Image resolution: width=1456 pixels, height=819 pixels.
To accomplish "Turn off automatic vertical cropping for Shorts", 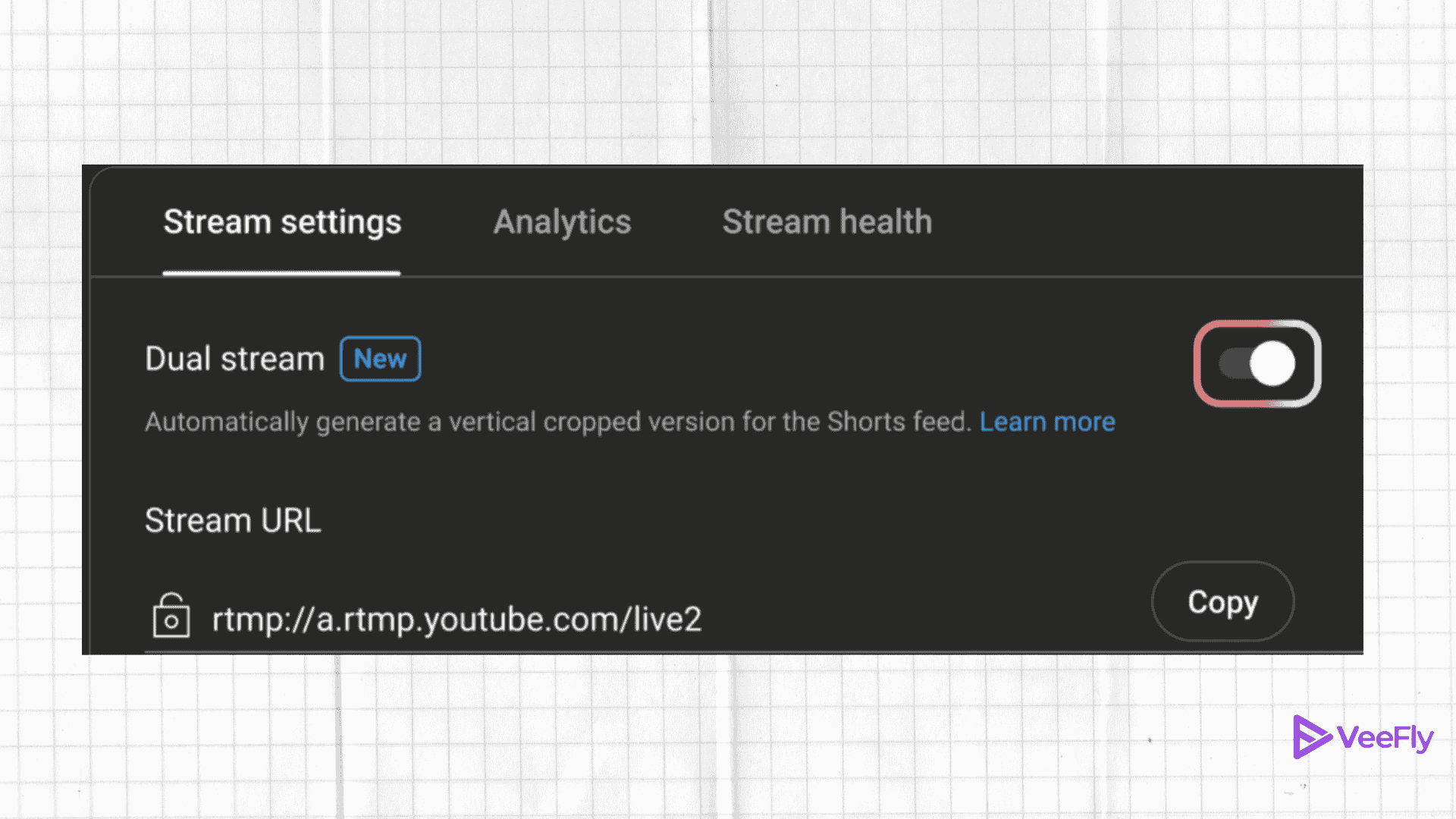I will 1257,363.
